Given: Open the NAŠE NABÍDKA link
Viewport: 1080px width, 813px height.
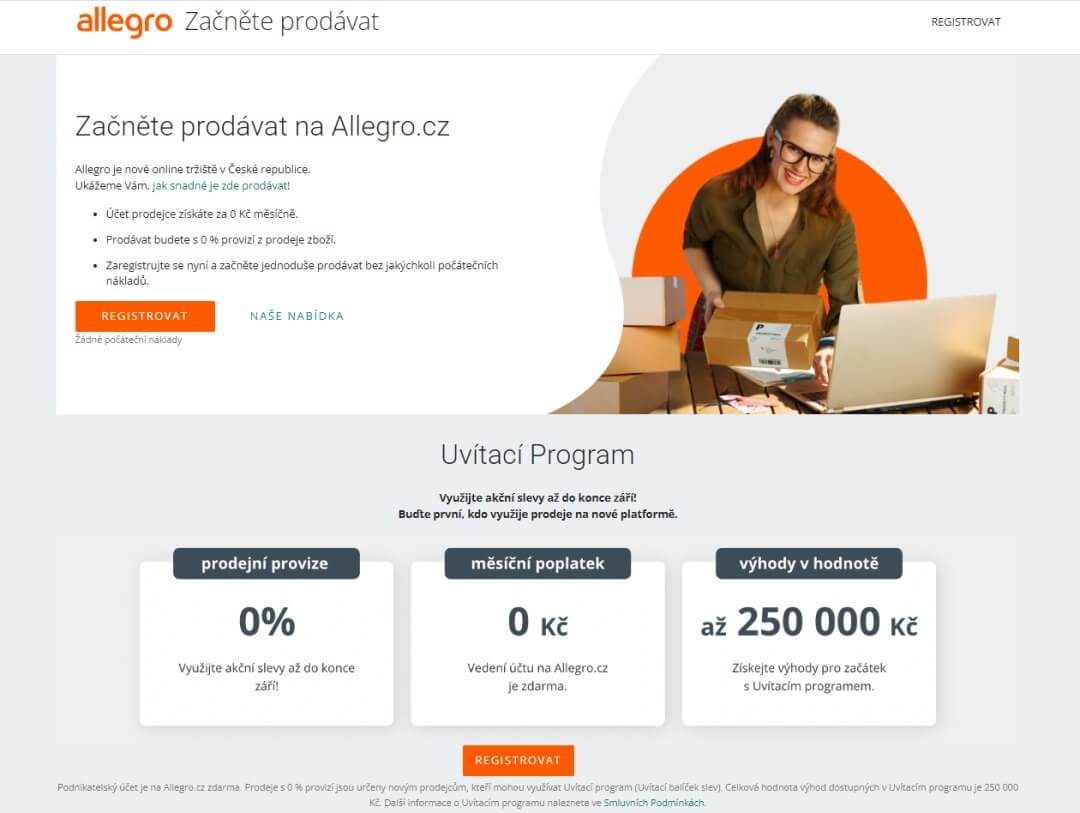Looking at the screenshot, I should 297,316.
